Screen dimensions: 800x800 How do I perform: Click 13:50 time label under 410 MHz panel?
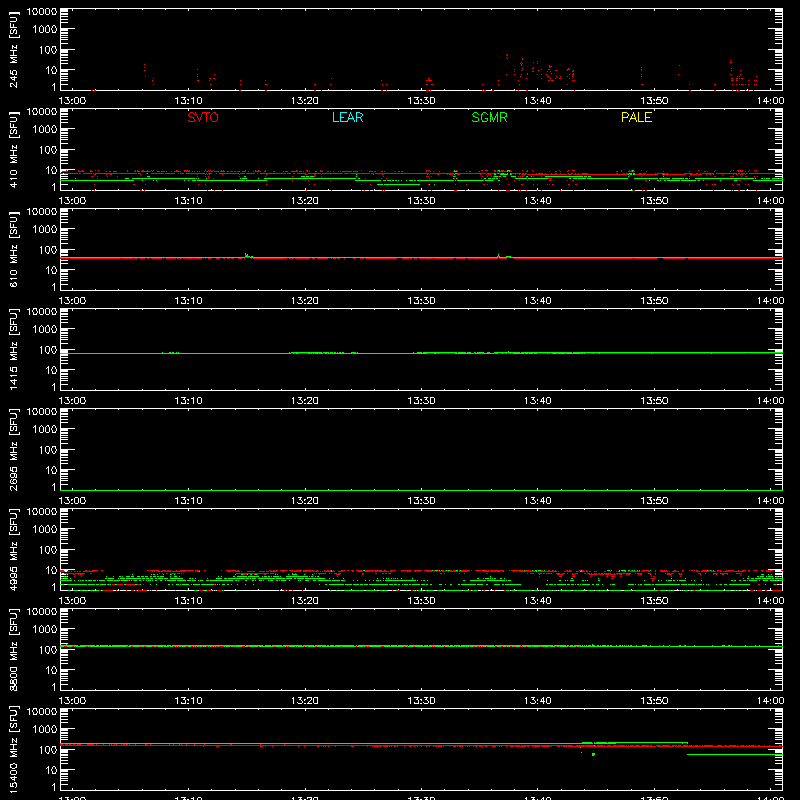(654, 201)
